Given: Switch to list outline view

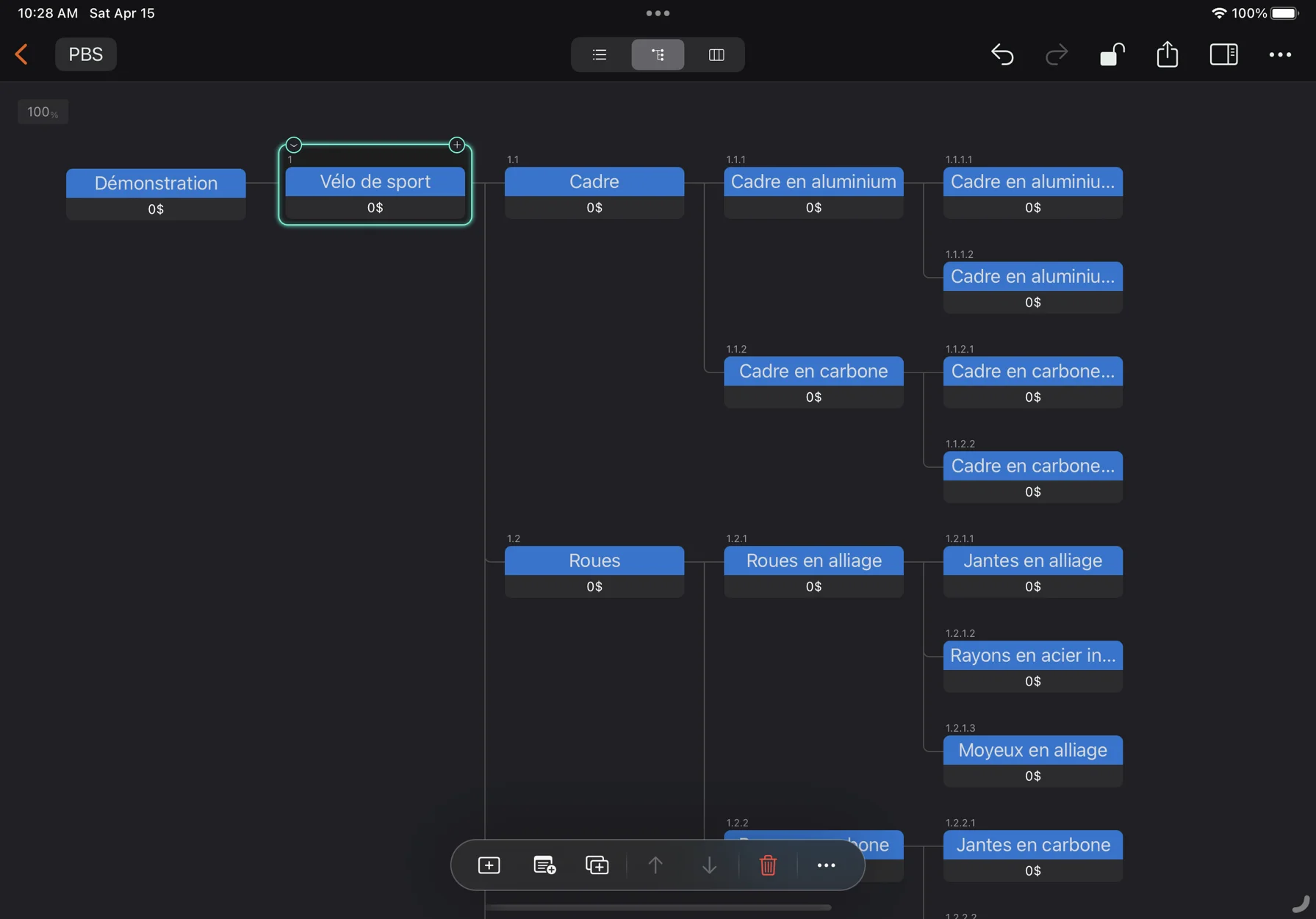Looking at the screenshot, I should 600,54.
